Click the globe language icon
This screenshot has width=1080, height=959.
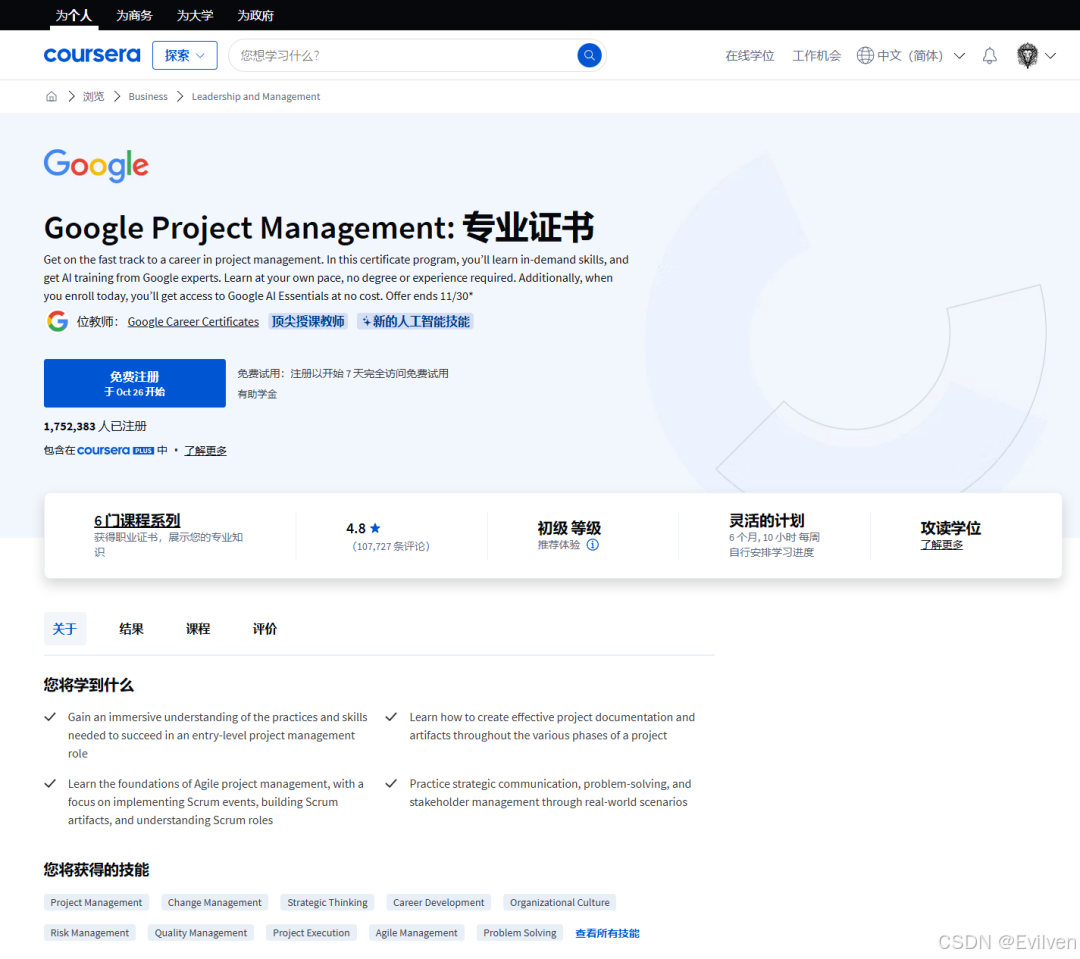point(865,55)
